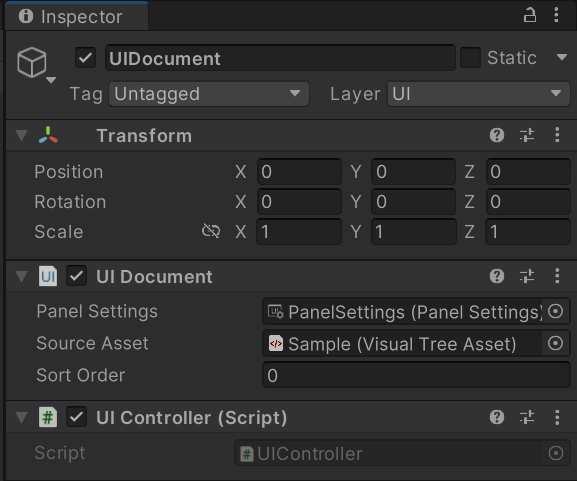This screenshot has height=481, width=577.
Task: Open the Tag dropdown showing Untagged
Action: click(x=209, y=94)
